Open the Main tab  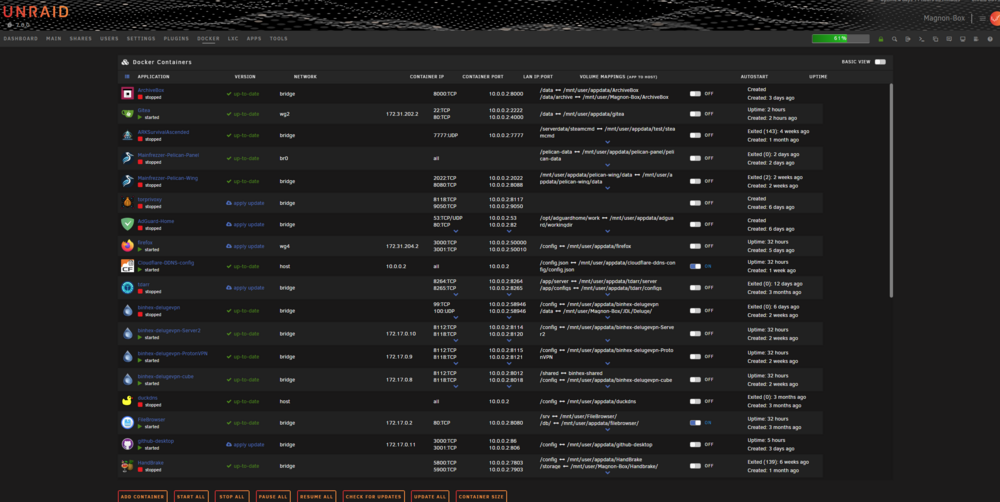tap(54, 39)
